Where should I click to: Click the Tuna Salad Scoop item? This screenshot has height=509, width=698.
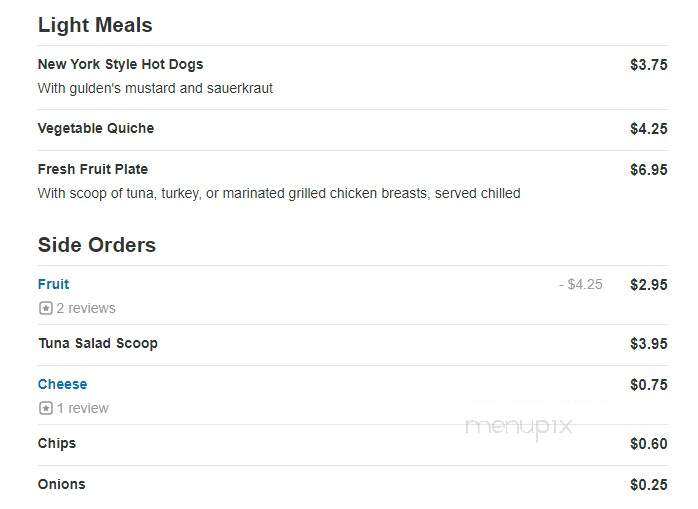click(x=98, y=343)
